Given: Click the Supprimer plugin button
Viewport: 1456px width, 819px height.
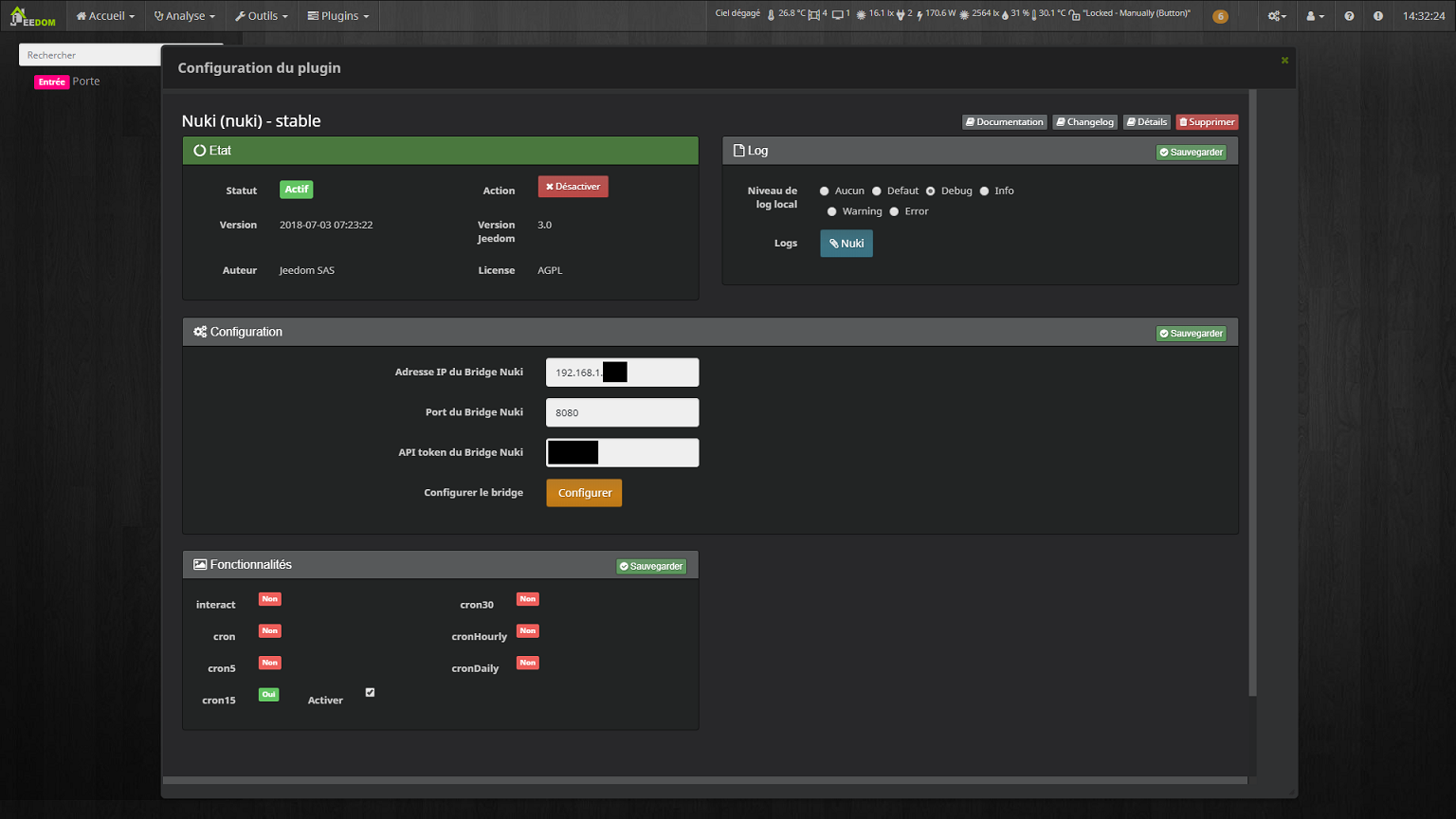Looking at the screenshot, I should 1207,121.
